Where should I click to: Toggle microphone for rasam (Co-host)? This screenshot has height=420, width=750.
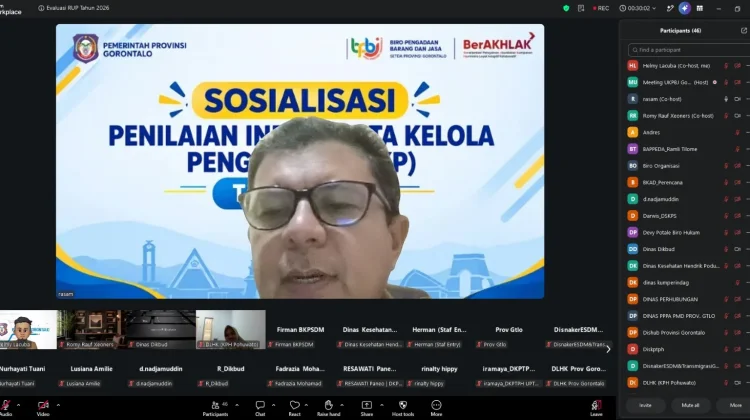pyautogui.click(x=726, y=99)
